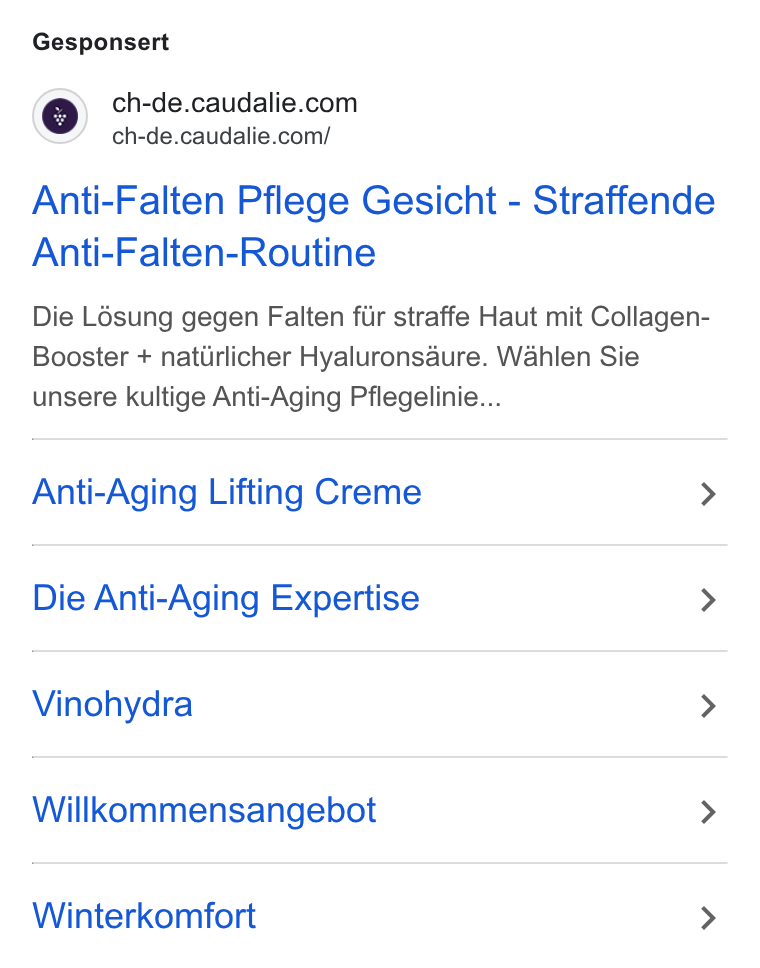The image size is (760, 968).
Task: Click the Gesponsert label
Action: coord(101,43)
